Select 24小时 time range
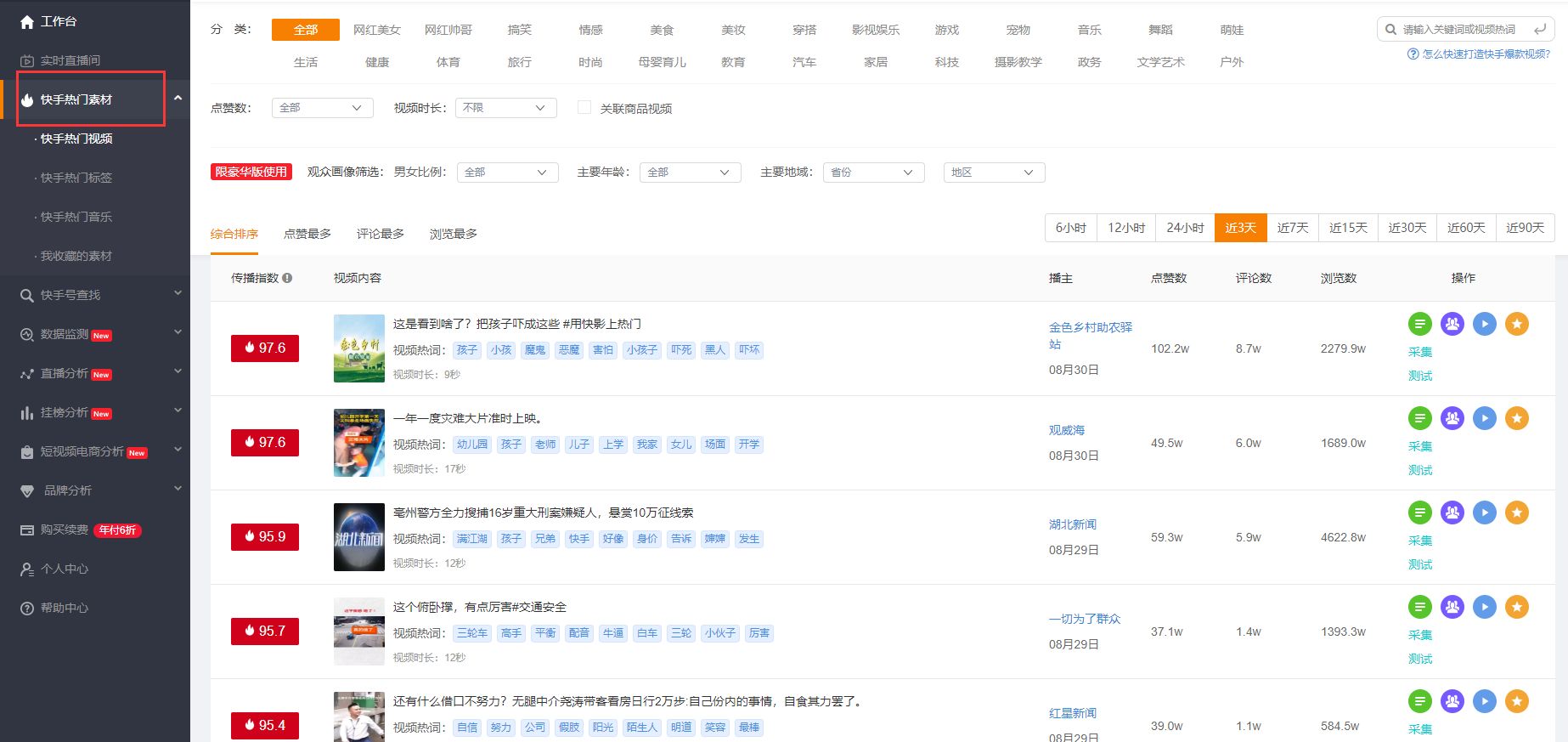 pos(1185,228)
